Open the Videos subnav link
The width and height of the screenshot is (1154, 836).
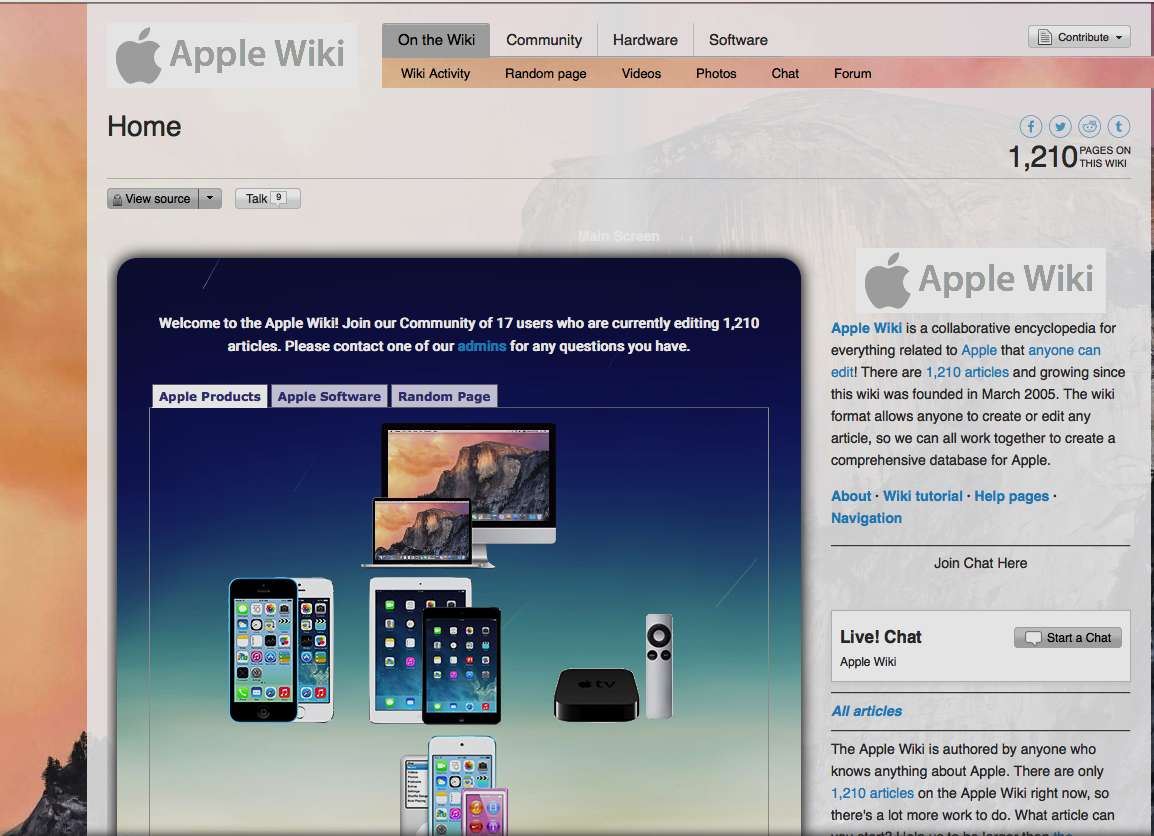pos(641,74)
